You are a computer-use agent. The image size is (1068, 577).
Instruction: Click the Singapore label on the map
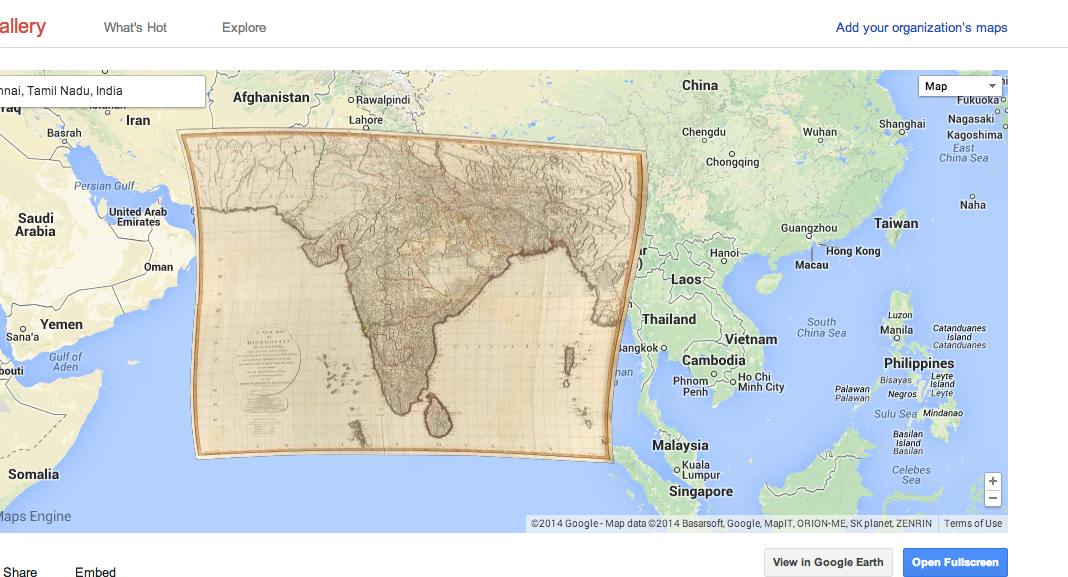coord(701,491)
